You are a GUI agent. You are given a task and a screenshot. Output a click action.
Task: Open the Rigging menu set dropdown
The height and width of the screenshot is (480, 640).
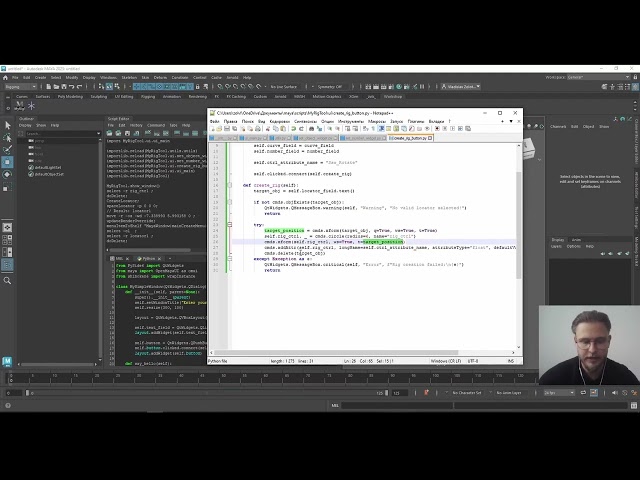tap(20, 87)
